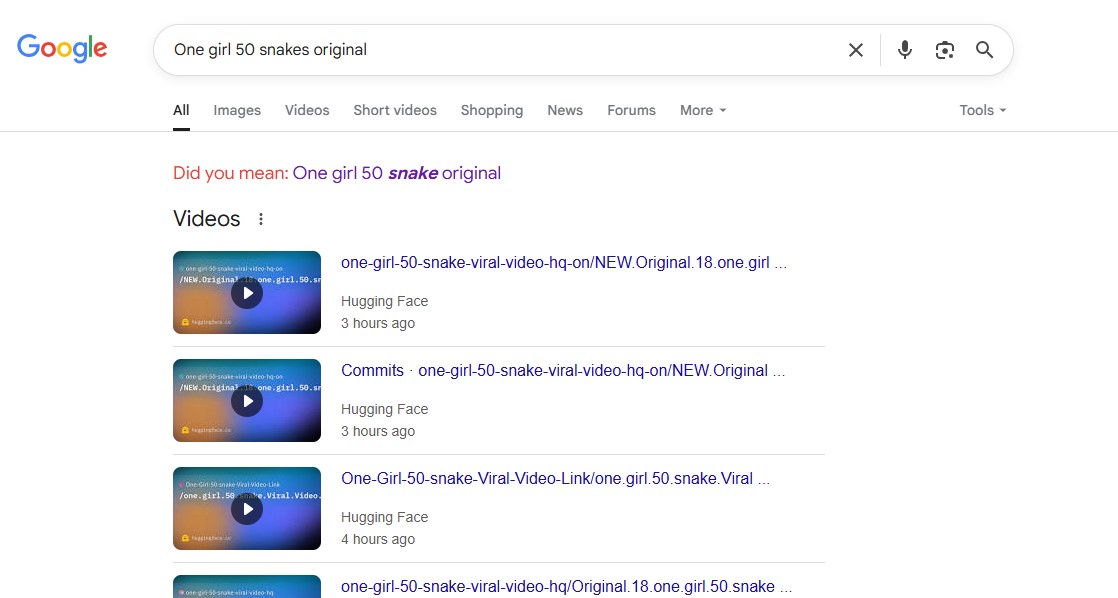The height and width of the screenshot is (598, 1118).
Task: Play the second Commits video thumbnail
Action: pyautogui.click(x=247, y=401)
